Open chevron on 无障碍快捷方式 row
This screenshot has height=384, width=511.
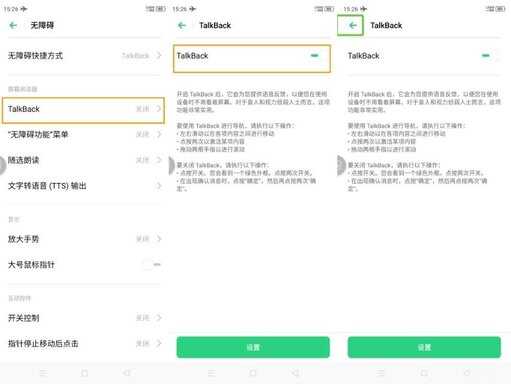159,55
